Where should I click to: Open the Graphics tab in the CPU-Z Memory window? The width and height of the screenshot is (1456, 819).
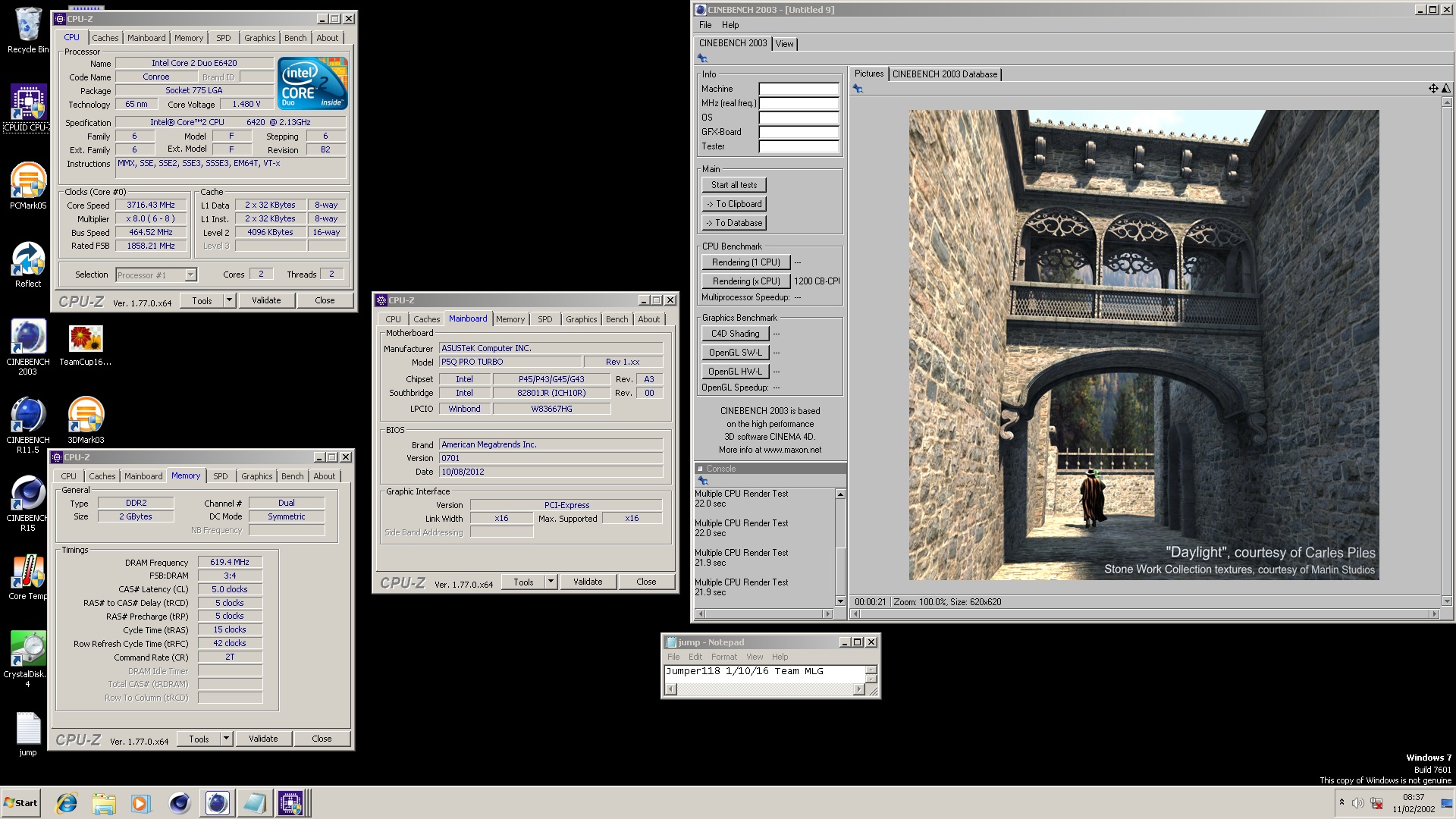point(257,476)
